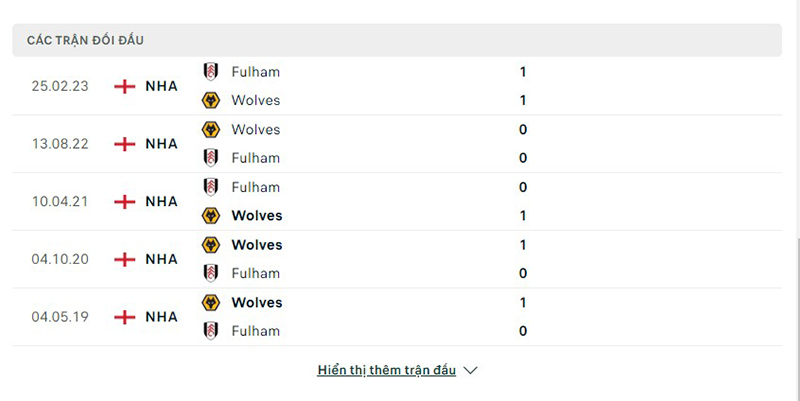
Task: Open the Fulham team name in the 25.02.23 match
Action: [255, 72]
